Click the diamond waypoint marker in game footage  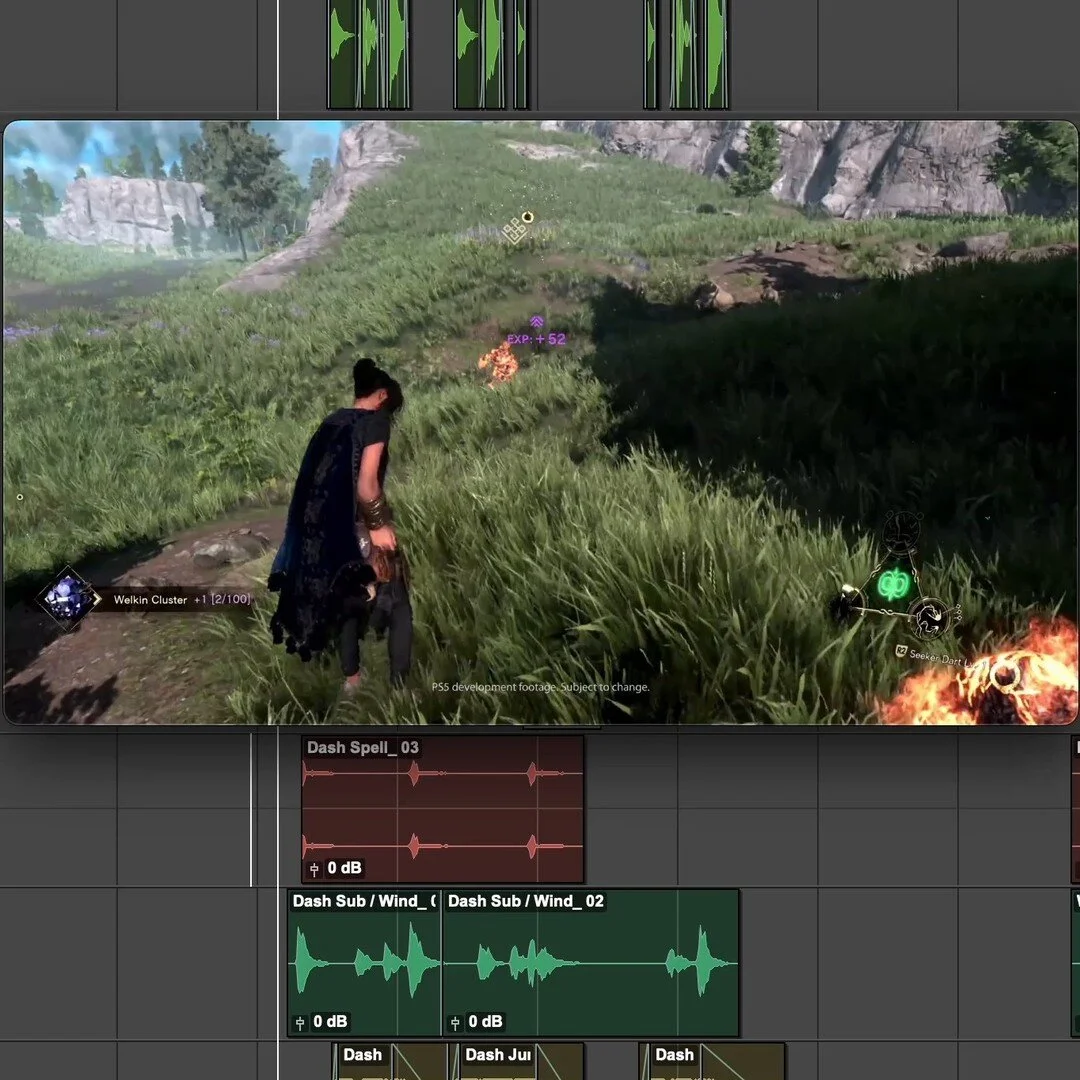click(514, 231)
